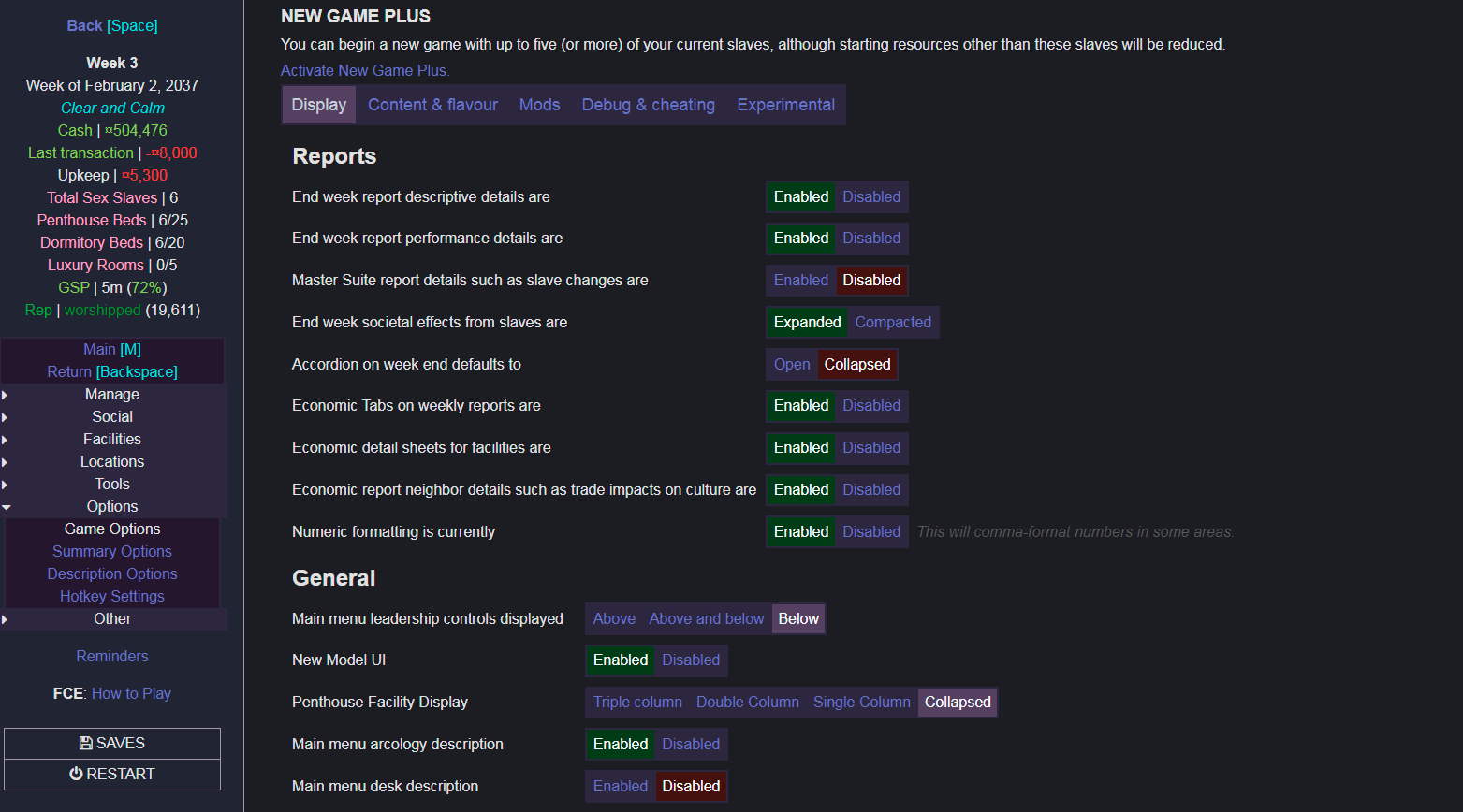
Task: Disable numeric formatting
Action: (870, 532)
